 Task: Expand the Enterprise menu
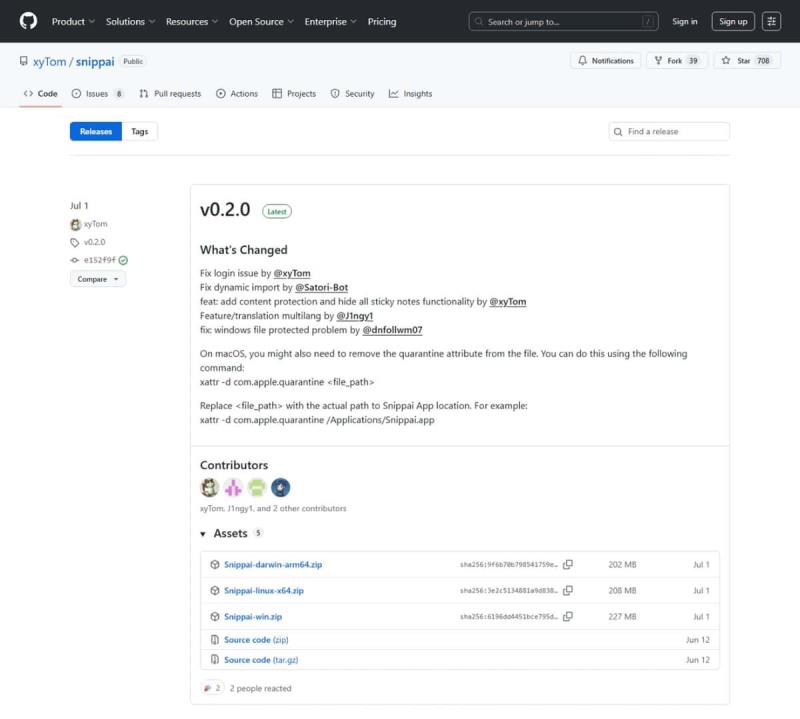pyautogui.click(x=330, y=21)
